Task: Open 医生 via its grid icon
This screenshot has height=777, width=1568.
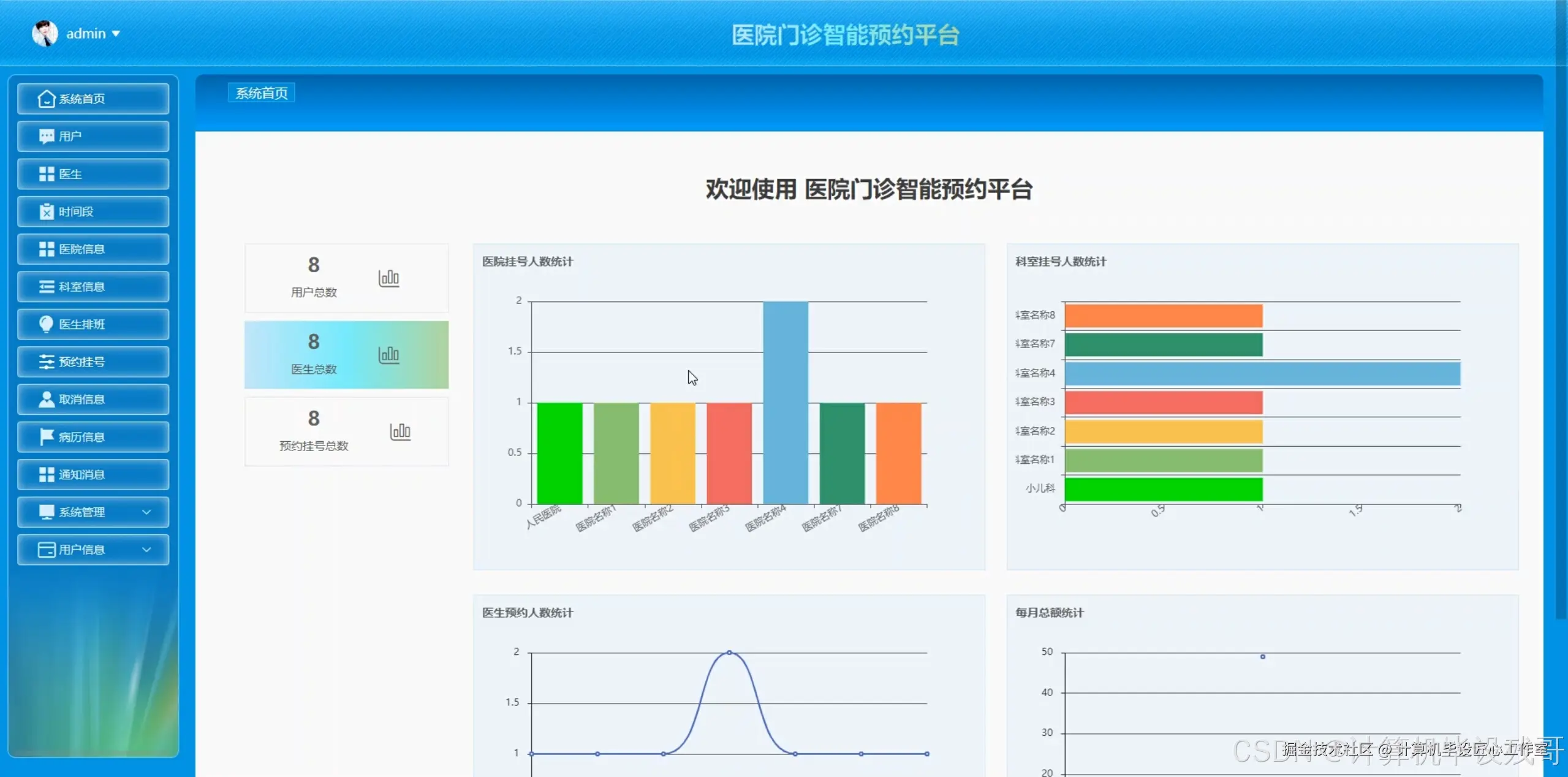Action: [x=46, y=173]
